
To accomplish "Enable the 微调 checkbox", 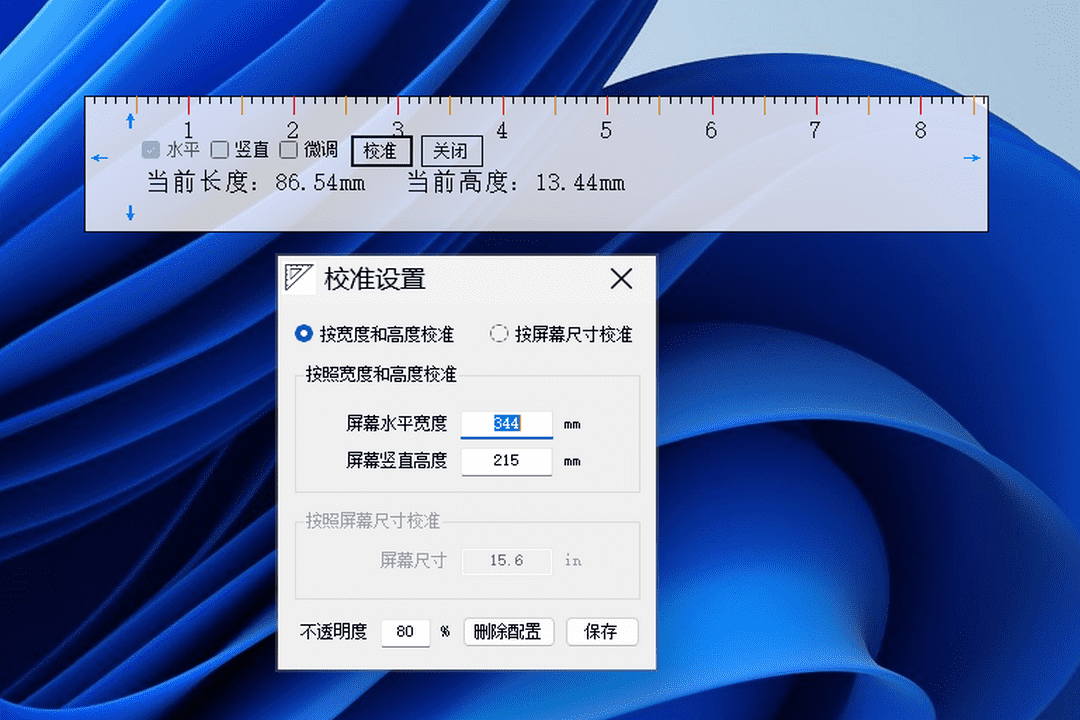I will (x=289, y=150).
